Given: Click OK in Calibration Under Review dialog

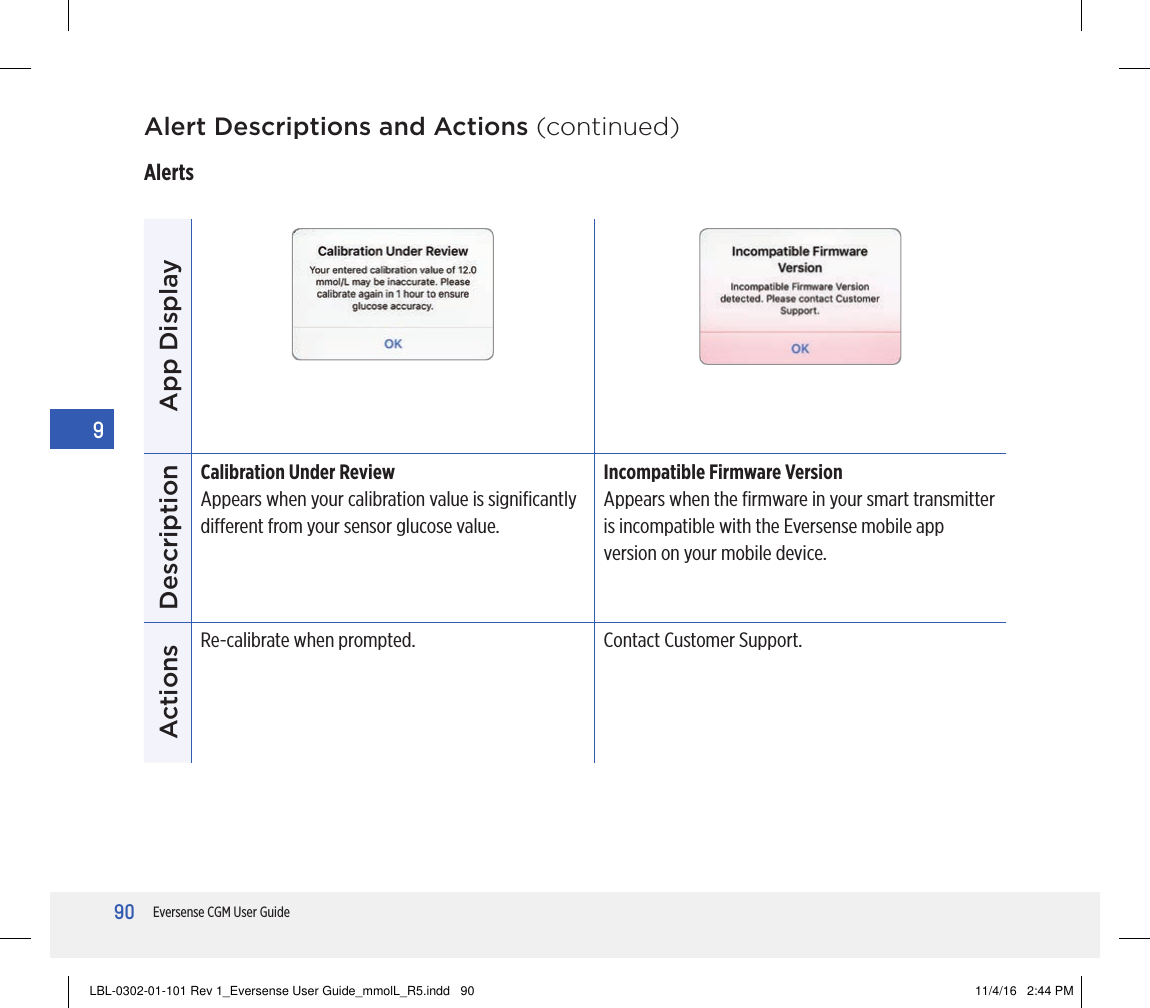Looking at the screenshot, I should click(392, 343).
